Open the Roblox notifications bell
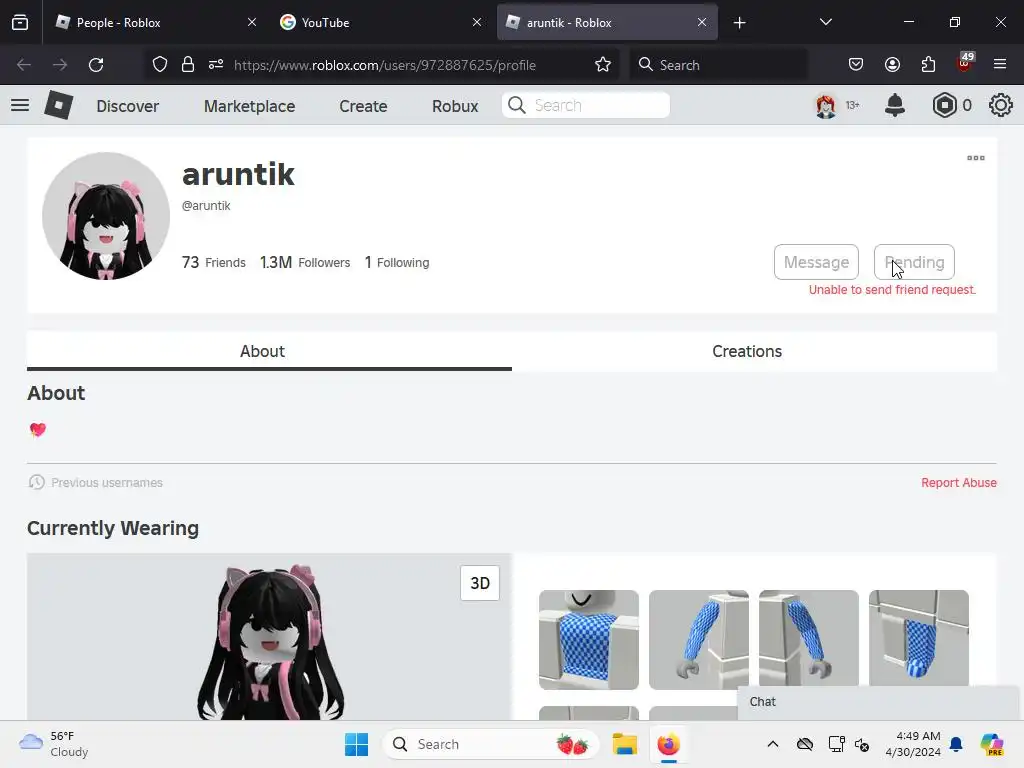The image size is (1024, 768). [x=894, y=105]
